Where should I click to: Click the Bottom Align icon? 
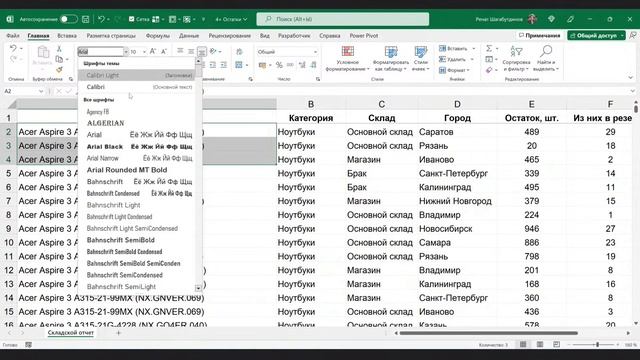(x=202, y=51)
